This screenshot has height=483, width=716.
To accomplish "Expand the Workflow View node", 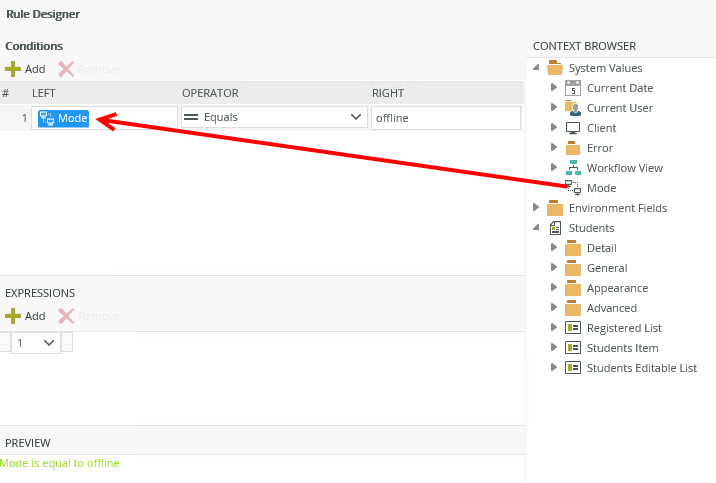I will pyautogui.click(x=553, y=167).
